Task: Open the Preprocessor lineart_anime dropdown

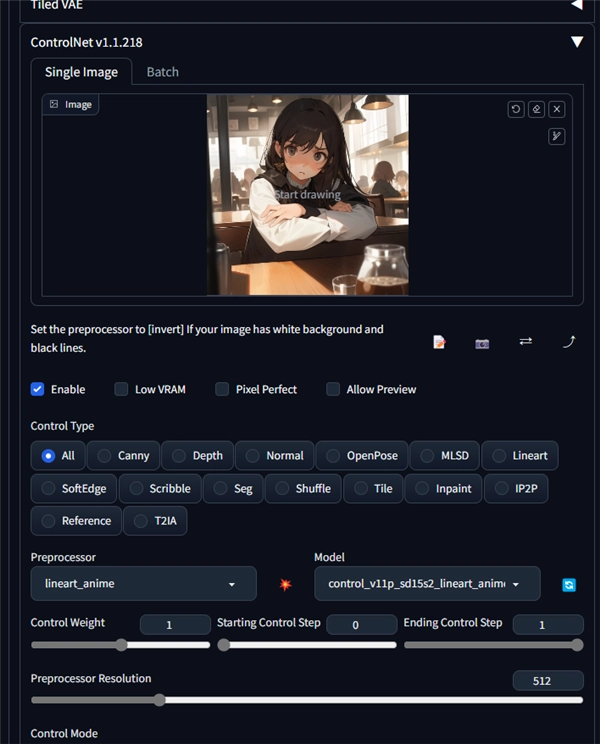Action: (x=143, y=584)
